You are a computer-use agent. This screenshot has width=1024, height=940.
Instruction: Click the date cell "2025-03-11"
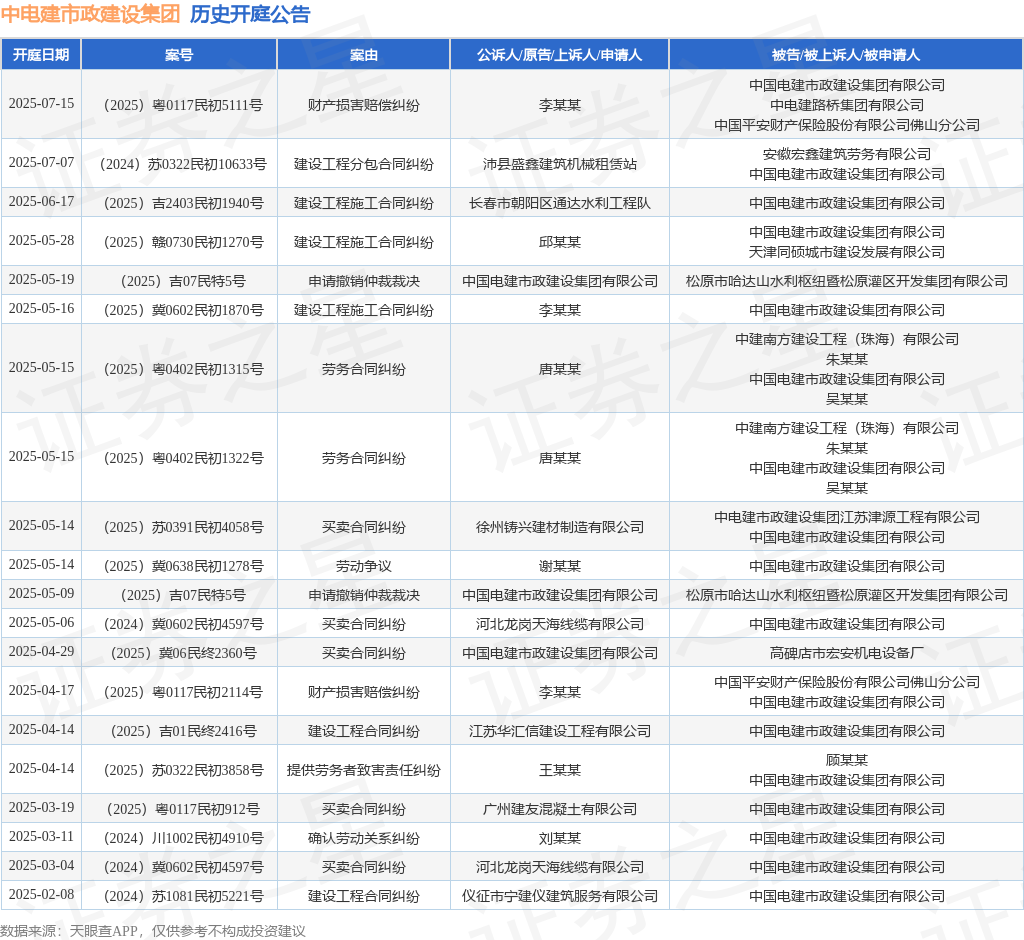(x=41, y=837)
